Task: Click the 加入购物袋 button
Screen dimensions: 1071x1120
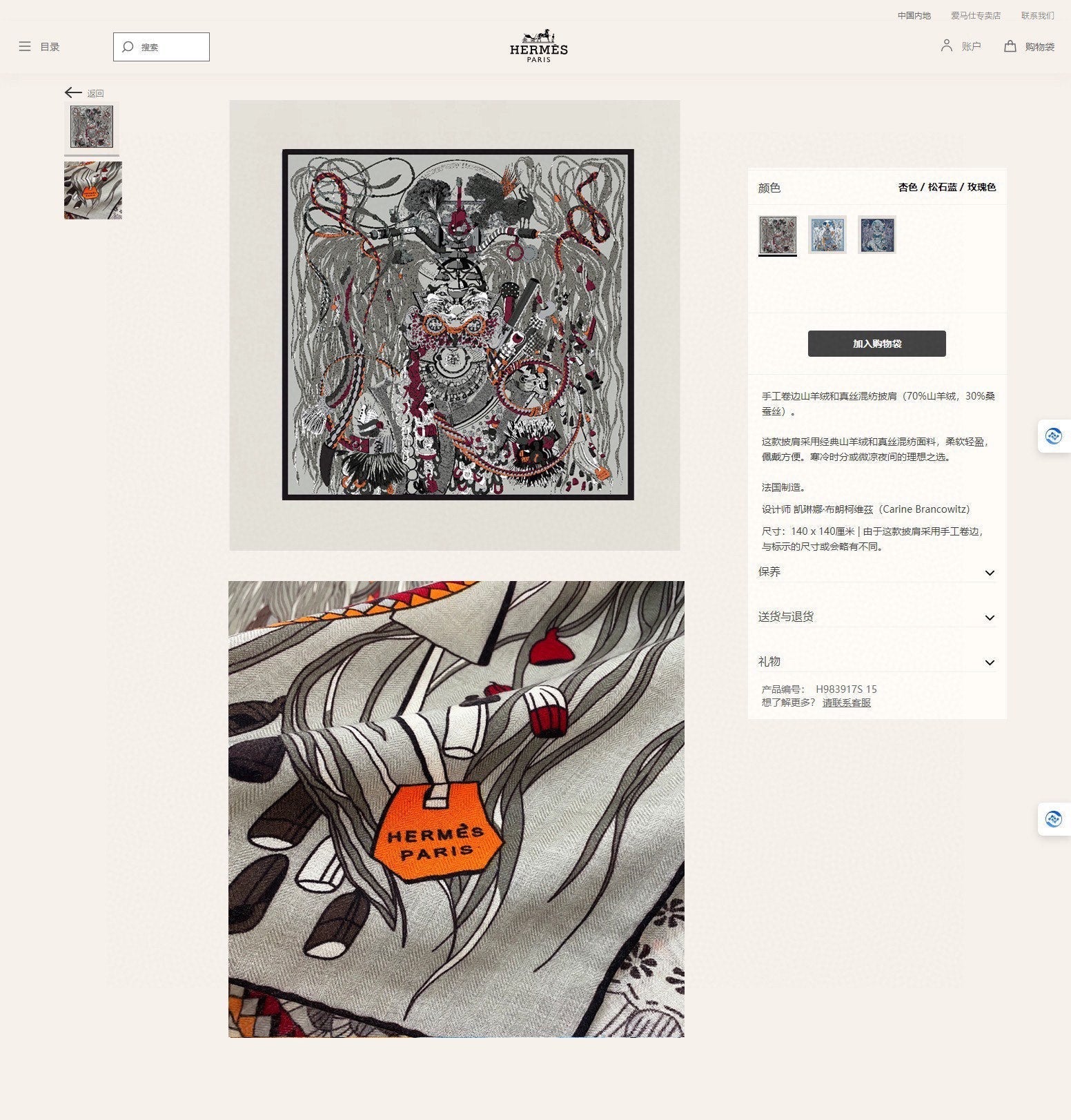Action: pos(876,344)
